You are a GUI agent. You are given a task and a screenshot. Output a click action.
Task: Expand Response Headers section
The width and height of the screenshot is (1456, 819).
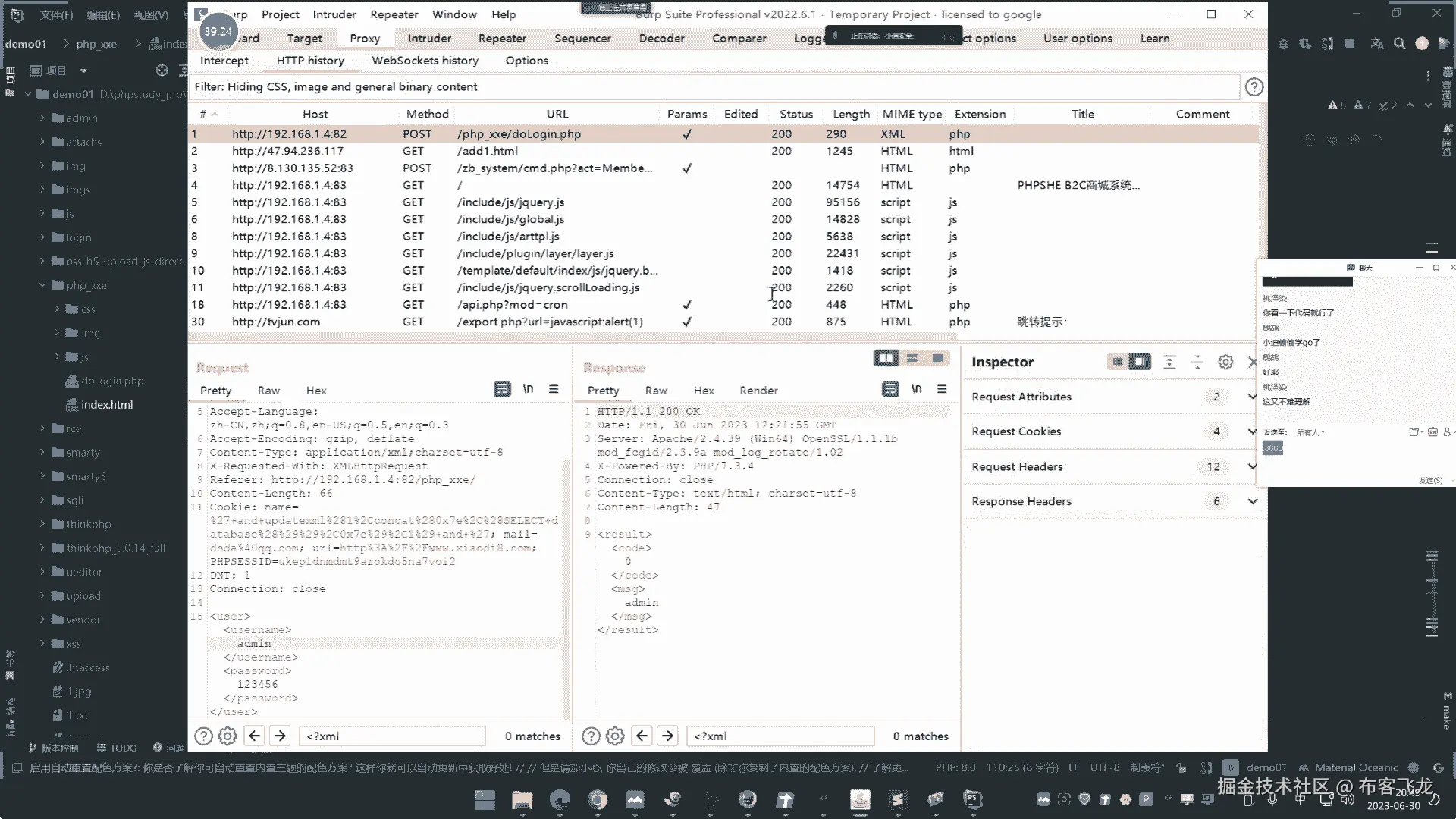[x=1252, y=501]
